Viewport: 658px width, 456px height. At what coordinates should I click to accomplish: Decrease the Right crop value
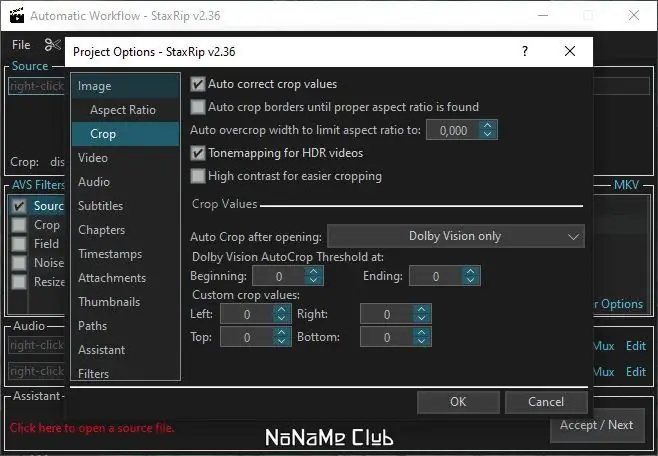422,318
